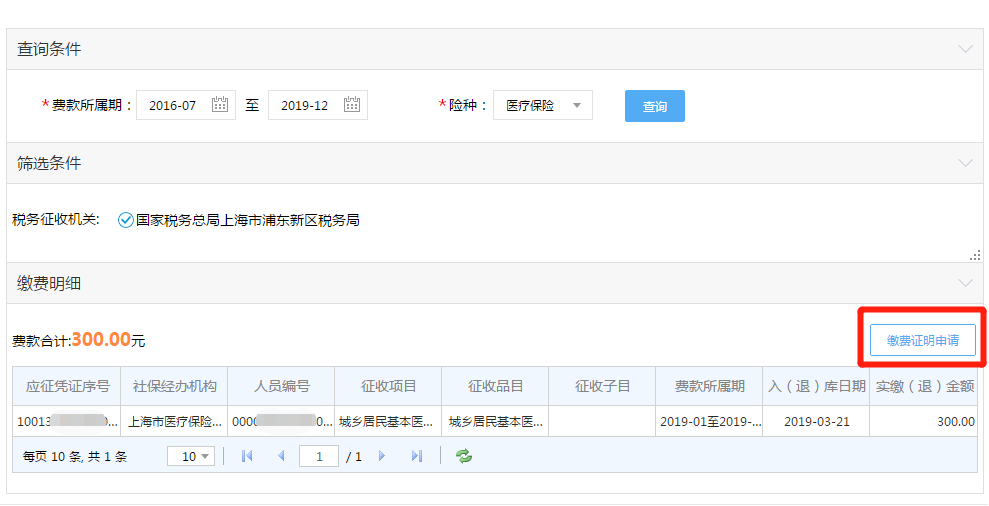
Task: Select the payment row dated 2019-03-21
Action: pyautogui.click(x=816, y=421)
